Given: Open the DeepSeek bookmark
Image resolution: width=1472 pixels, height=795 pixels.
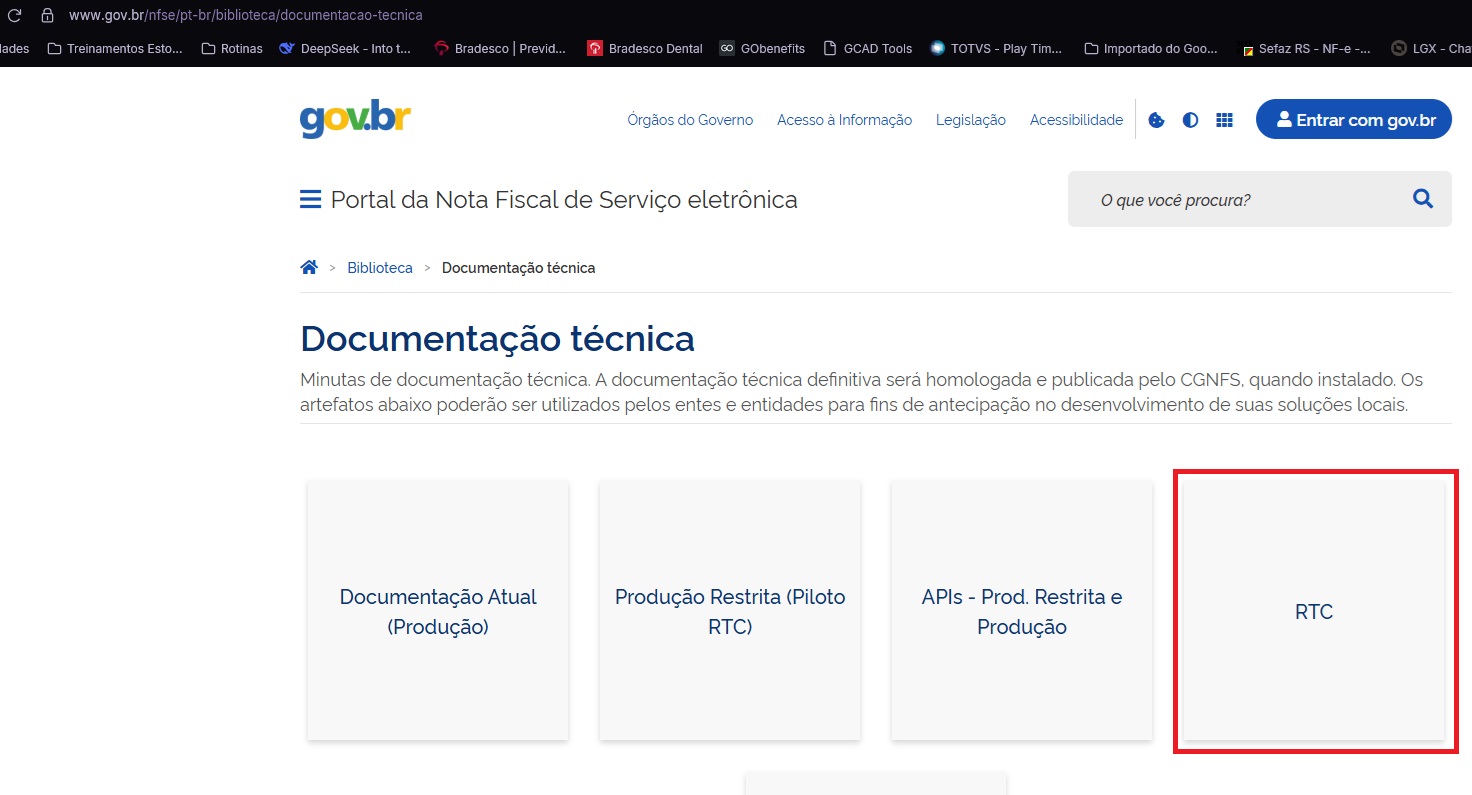Looking at the screenshot, I should [345, 48].
